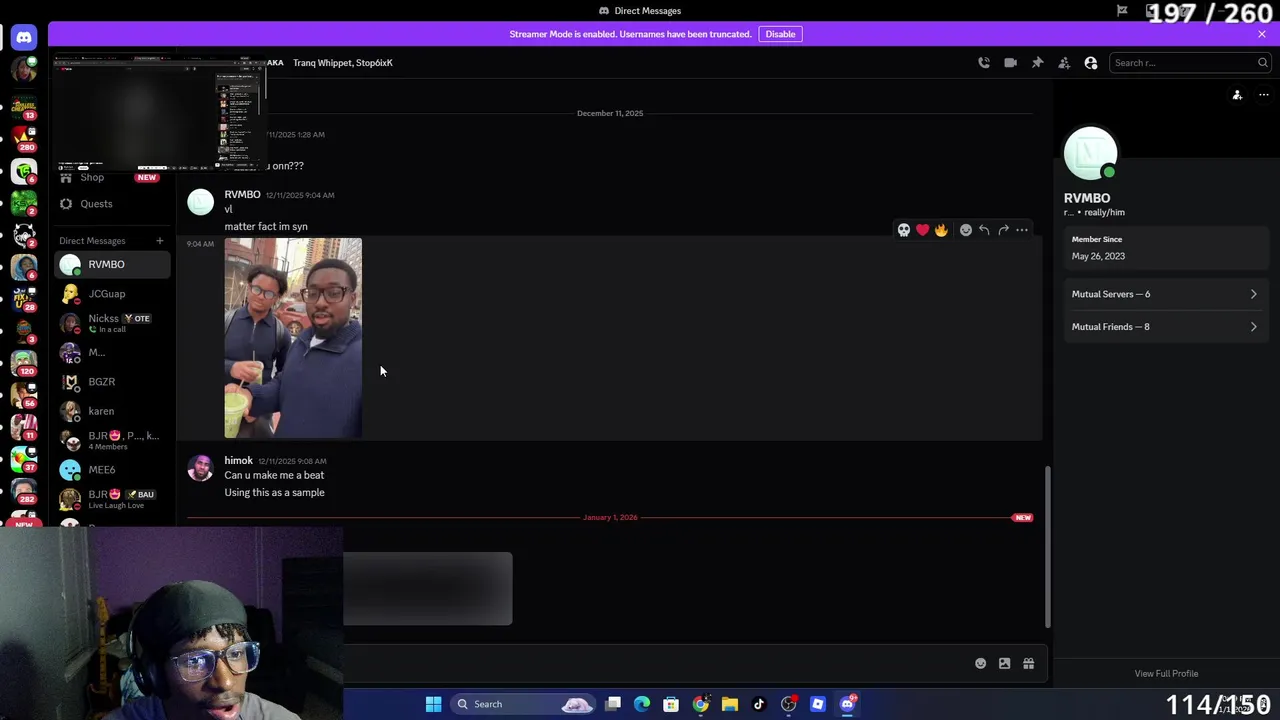Dismiss the Streamer Mode banner

(x=1262, y=34)
